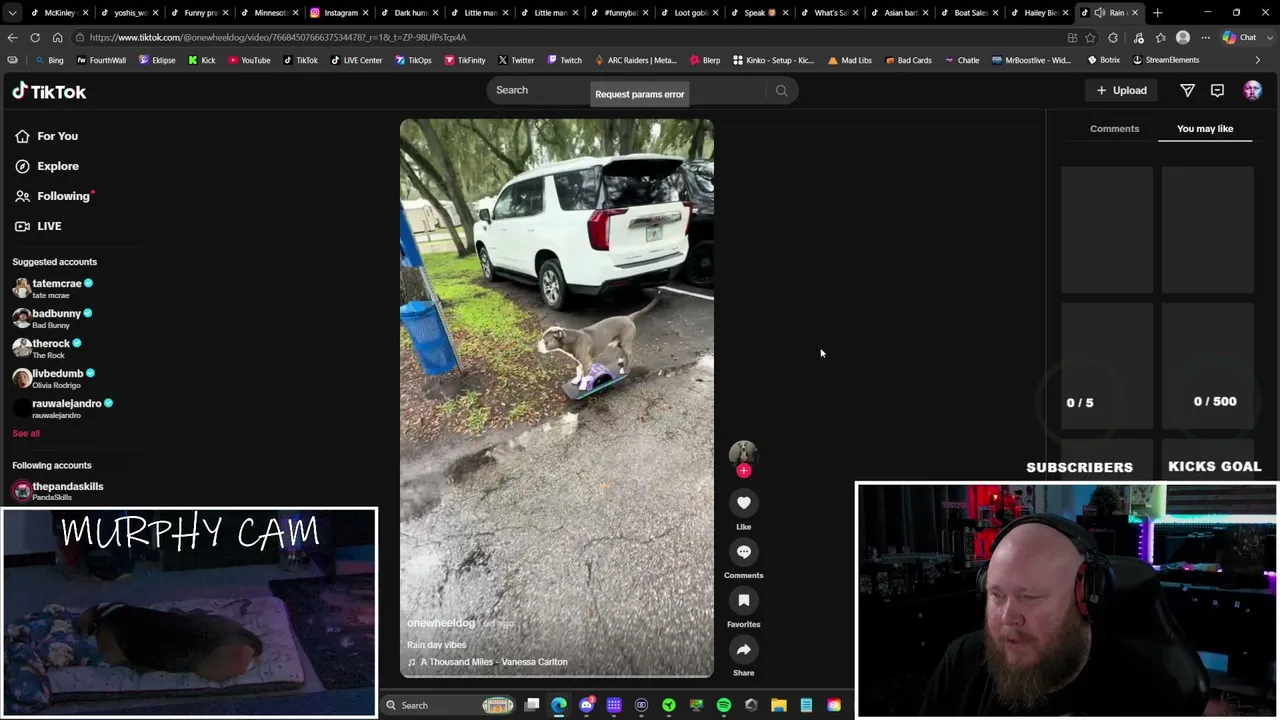Click the TikTok search input field
Viewport: 1280px width, 720px height.
click(630, 91)
